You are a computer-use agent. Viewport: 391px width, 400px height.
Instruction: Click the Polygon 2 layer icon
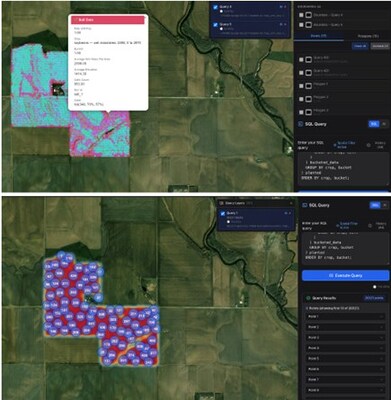(x=309, y=99)
